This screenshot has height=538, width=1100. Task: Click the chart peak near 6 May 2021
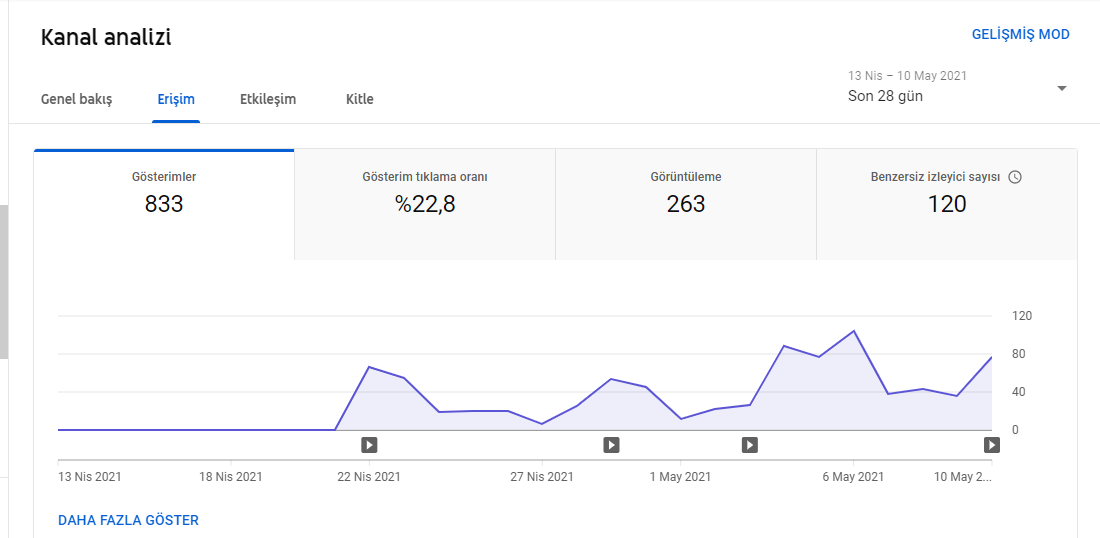coord(853,330)
